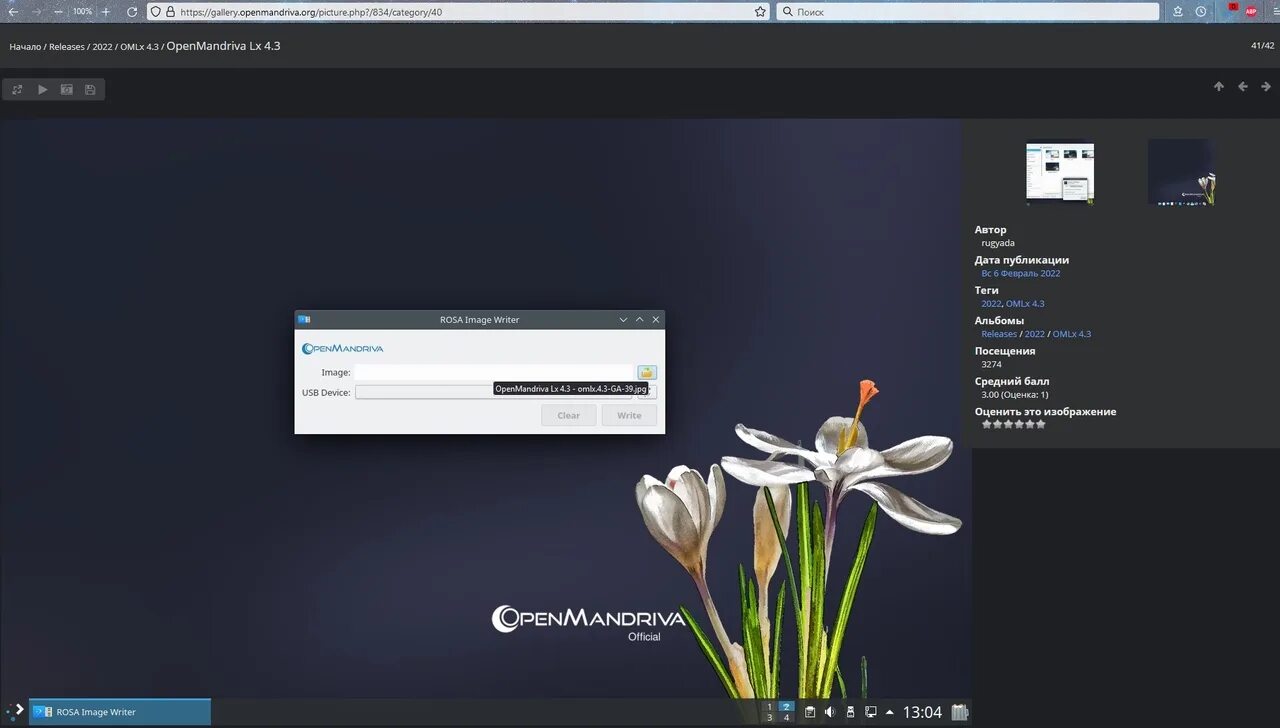Click the Write button
1280x728 pixels.
click(x=629, y=415)
